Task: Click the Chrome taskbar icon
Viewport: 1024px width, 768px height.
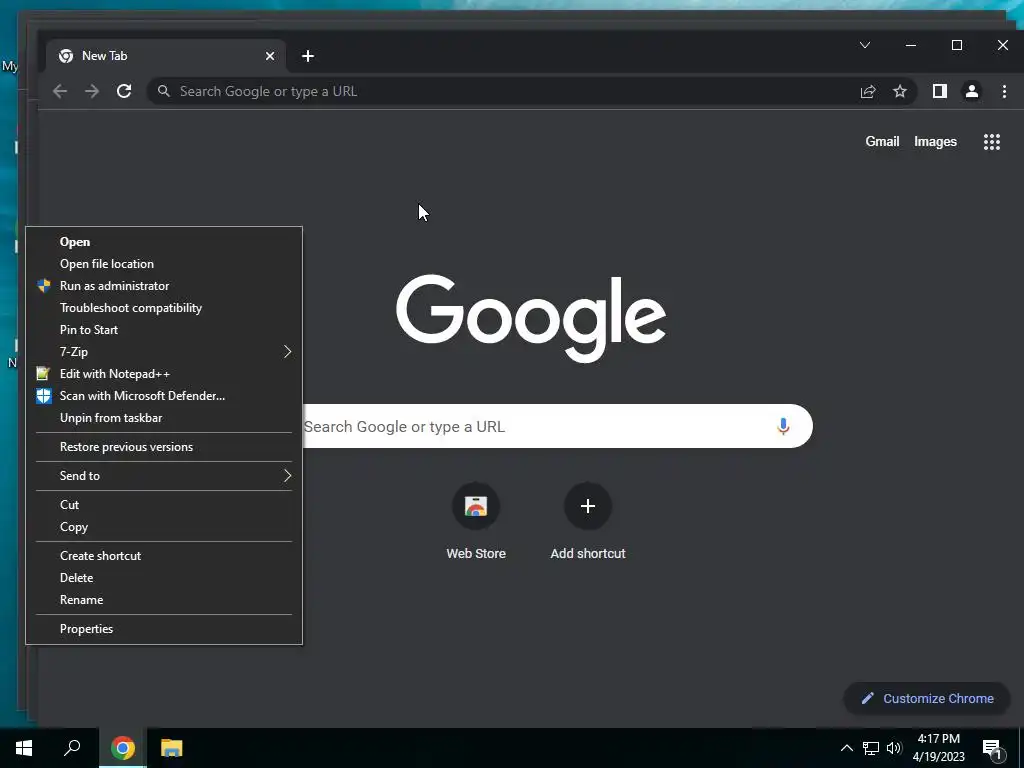Action: [123, 748]
